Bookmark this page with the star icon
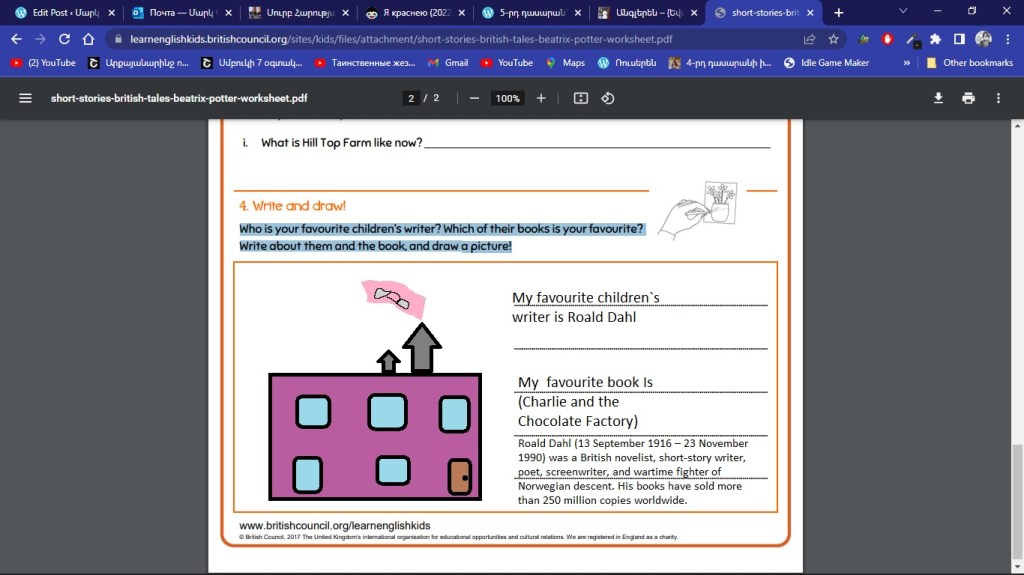 coord(833,40)
